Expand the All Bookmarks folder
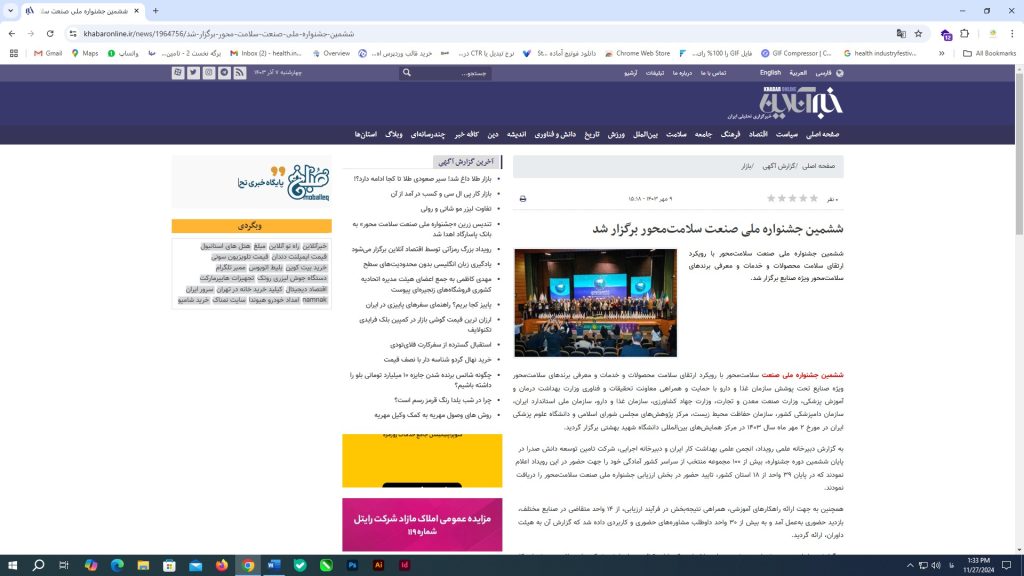Viewport: 1024px width, 576px height. [x=989, y=53]
